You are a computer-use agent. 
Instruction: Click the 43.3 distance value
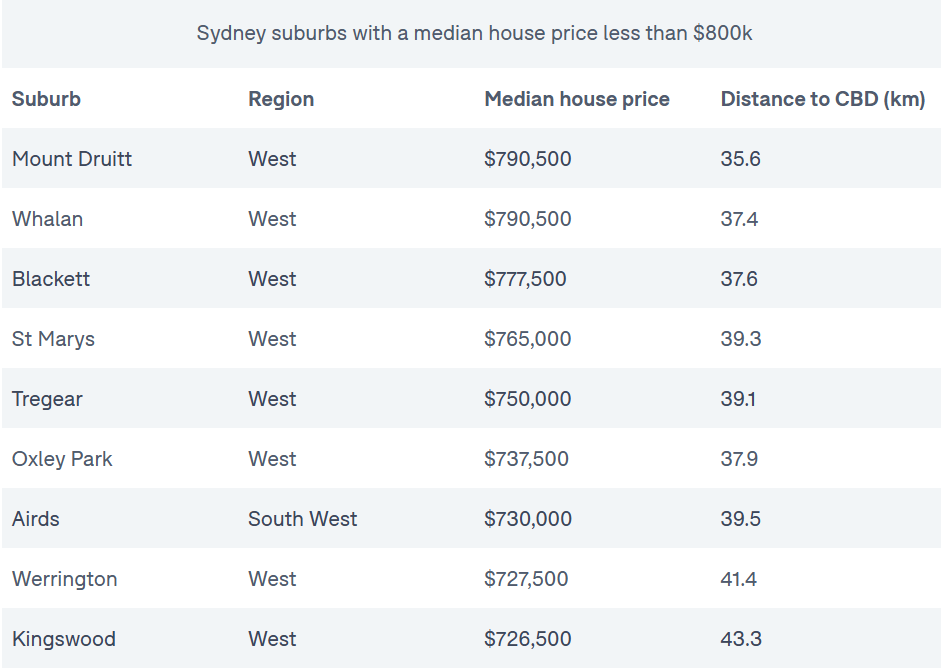[741, 639]
